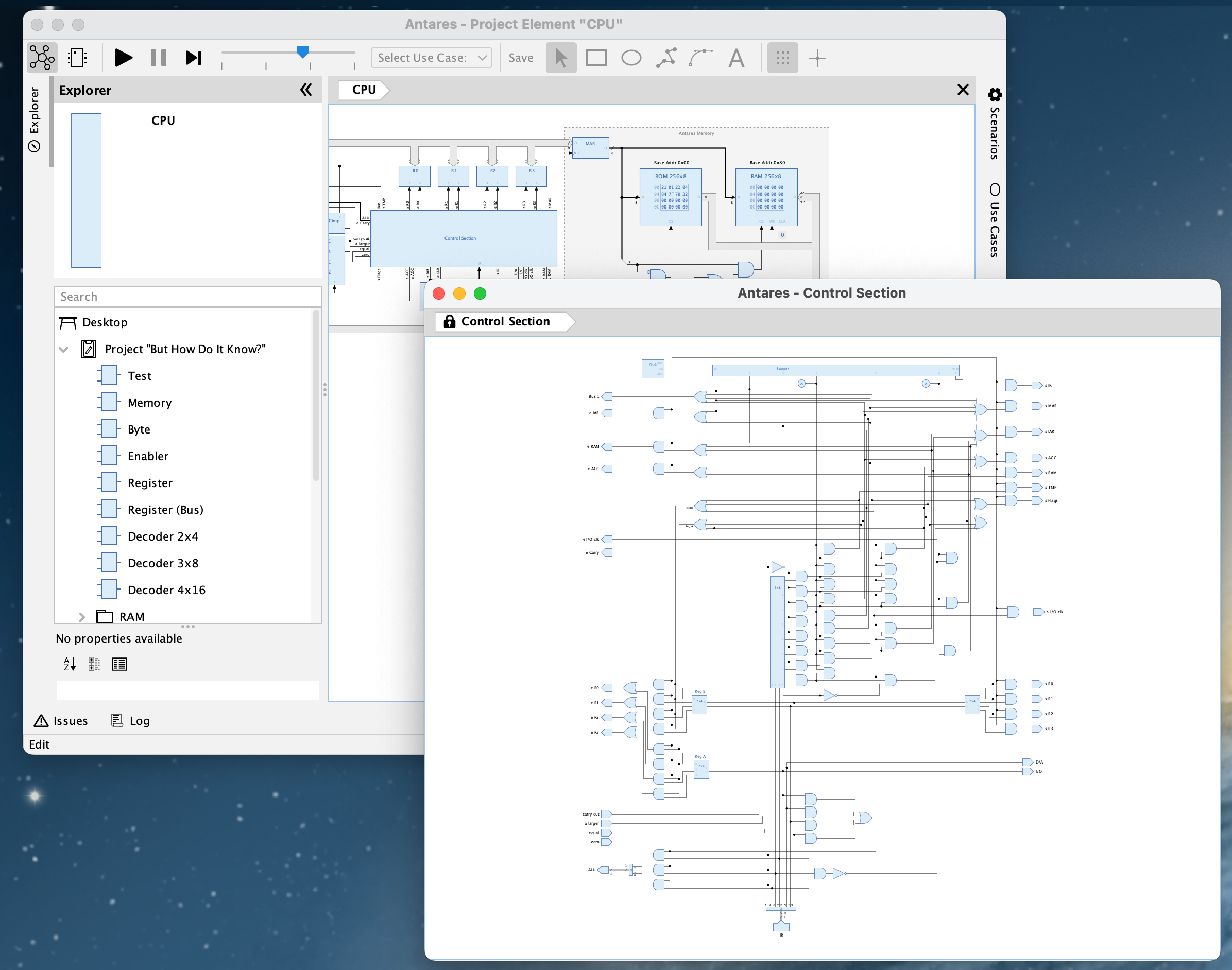Select the pointer arrow tool

(x=561, y=57)
